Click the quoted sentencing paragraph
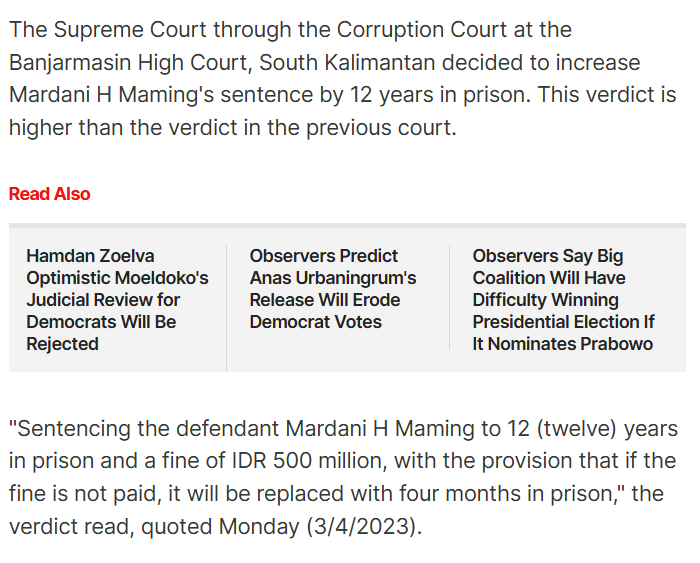 pyautogui.click(x=344, y=477)
